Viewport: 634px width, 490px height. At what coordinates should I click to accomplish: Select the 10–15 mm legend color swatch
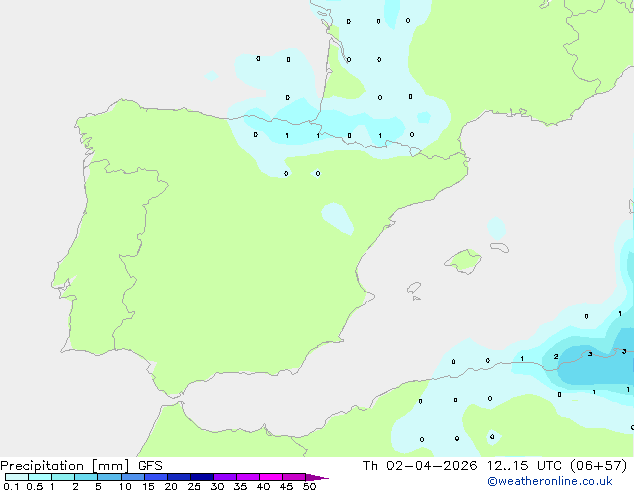[x=133, y=477]
